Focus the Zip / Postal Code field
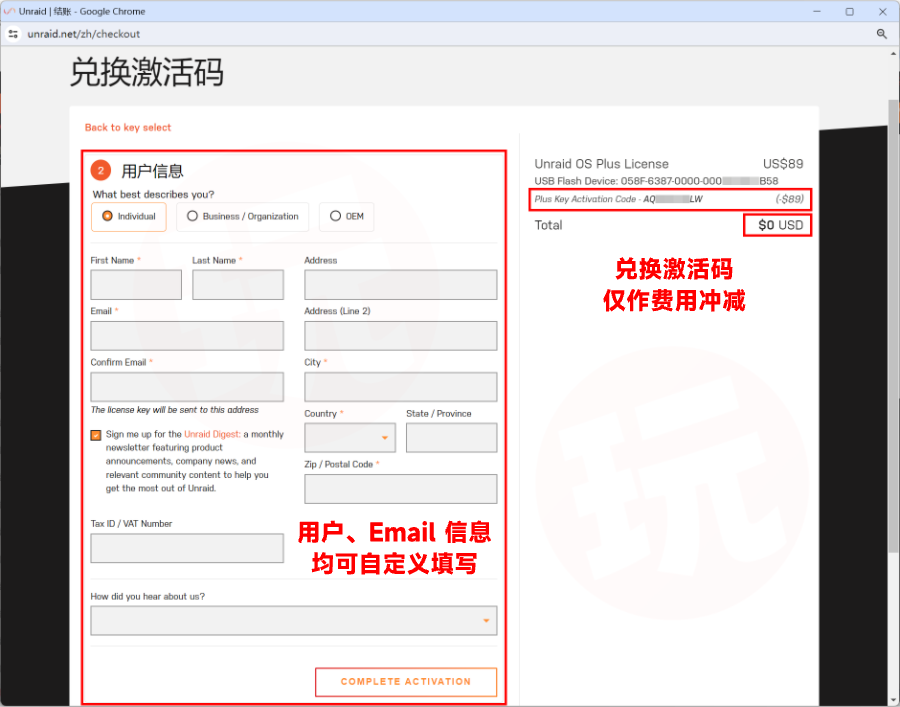 point(401,489)
